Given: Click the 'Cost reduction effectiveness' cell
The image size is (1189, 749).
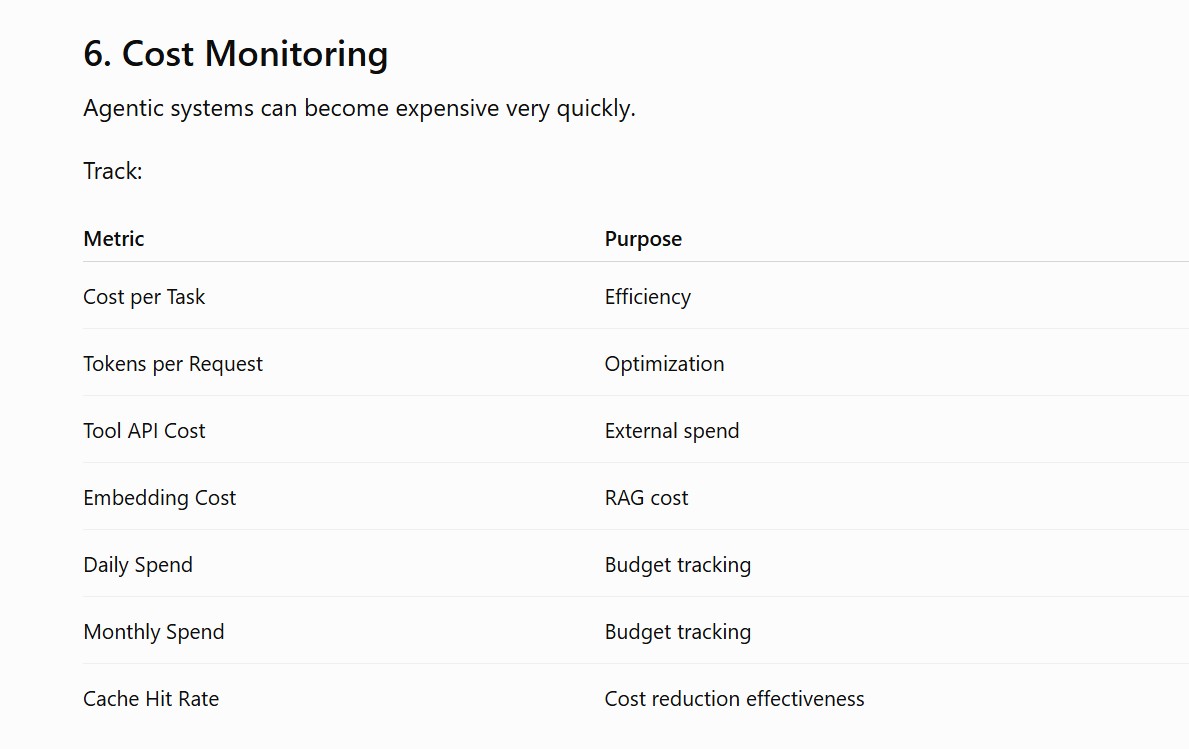Looking at the screenshot, I should [734, 699].
